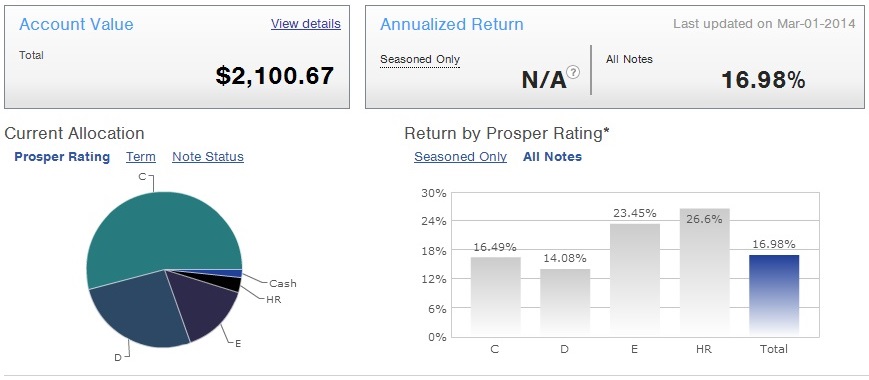
Task: Click the blue Total bar at 16.98%
Action: (774, 296)
